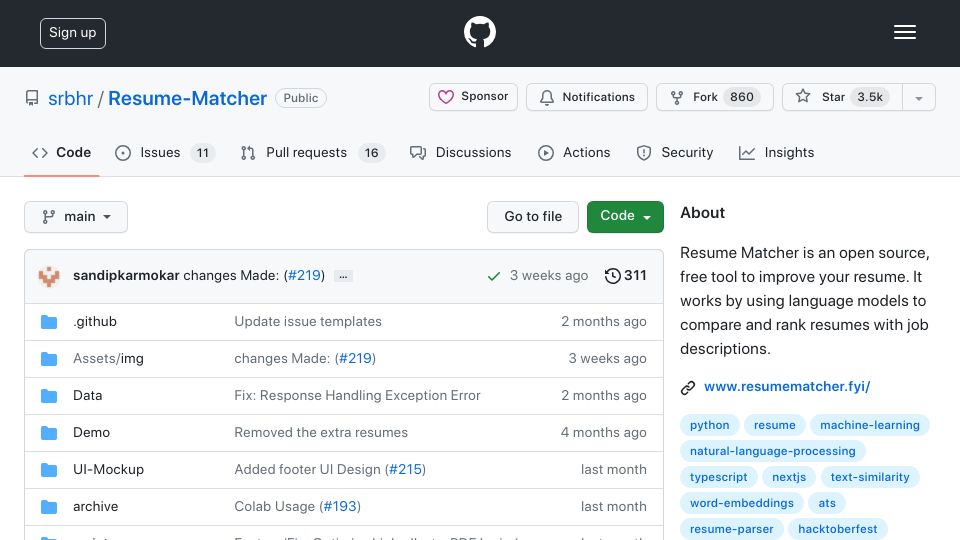This screenshot has width=960, height=540.
Task: Open the Insights tab
Action: (776, 152)
